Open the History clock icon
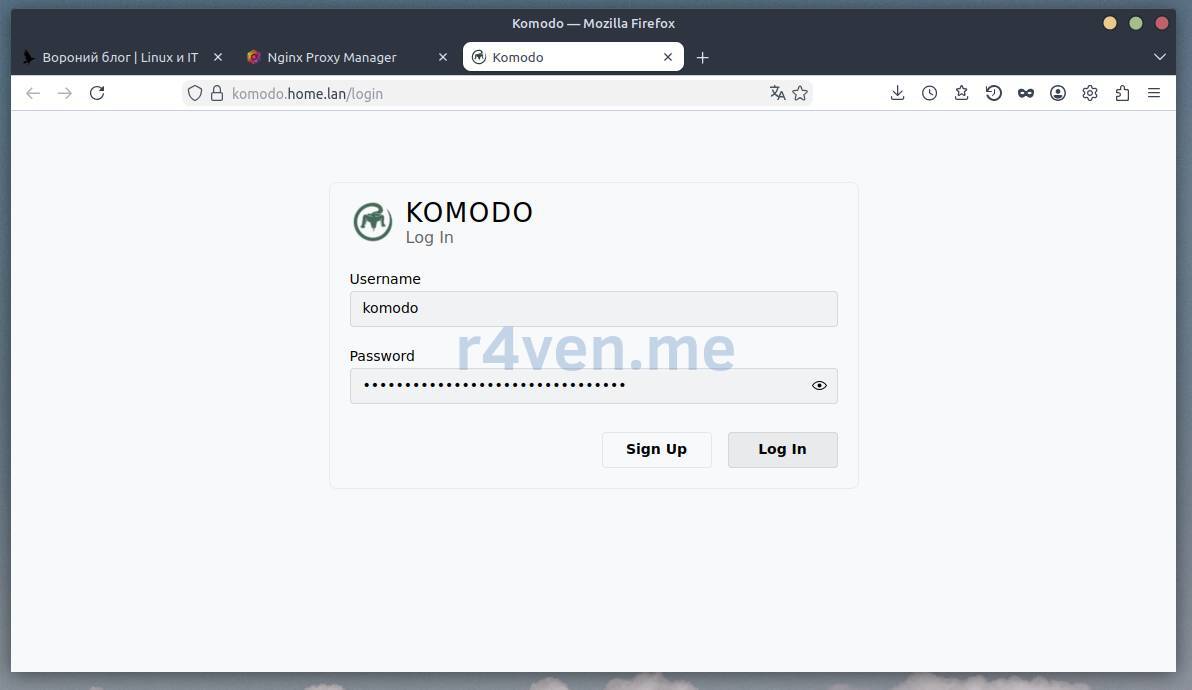 (929, 93)
